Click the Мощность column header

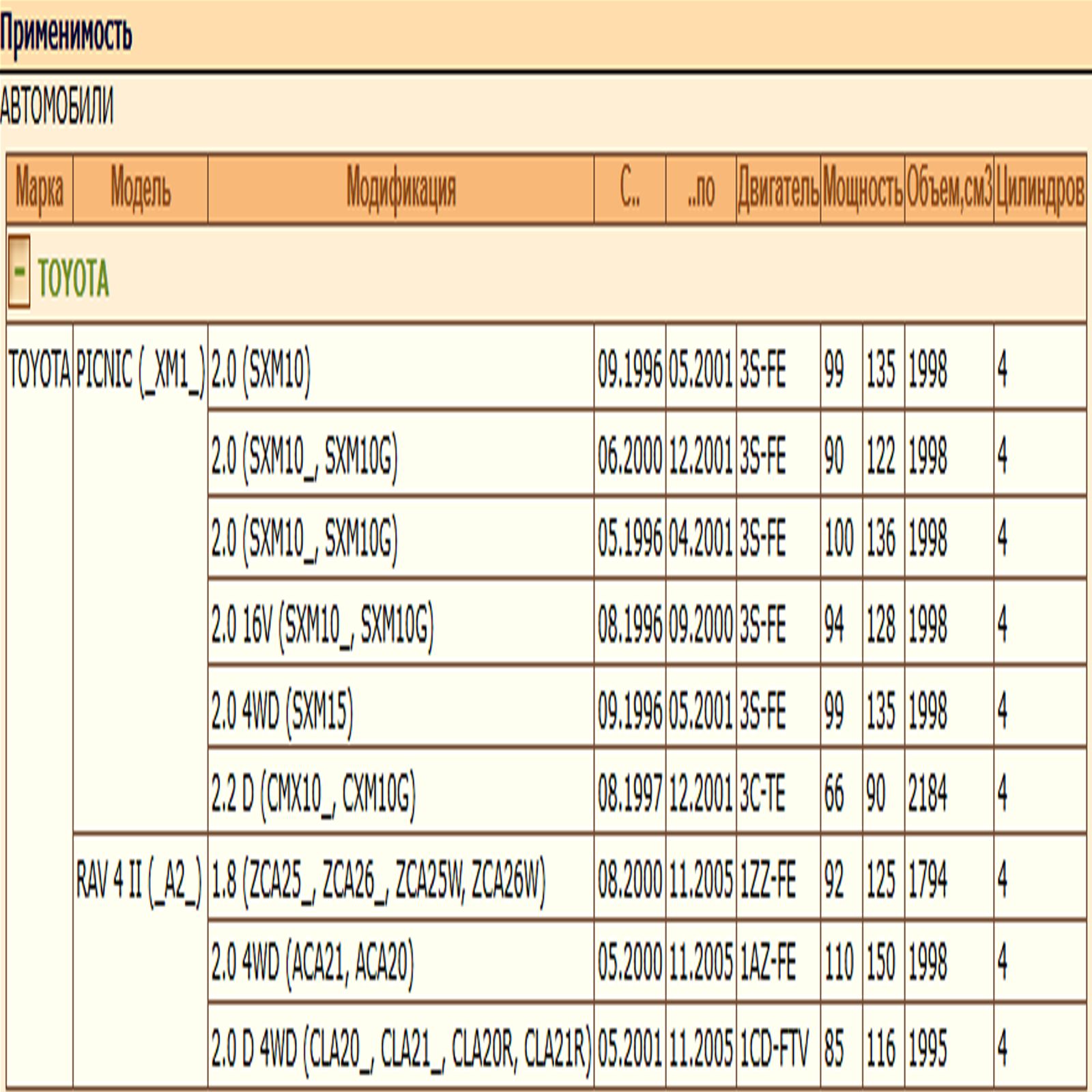[x=863, y=189]
